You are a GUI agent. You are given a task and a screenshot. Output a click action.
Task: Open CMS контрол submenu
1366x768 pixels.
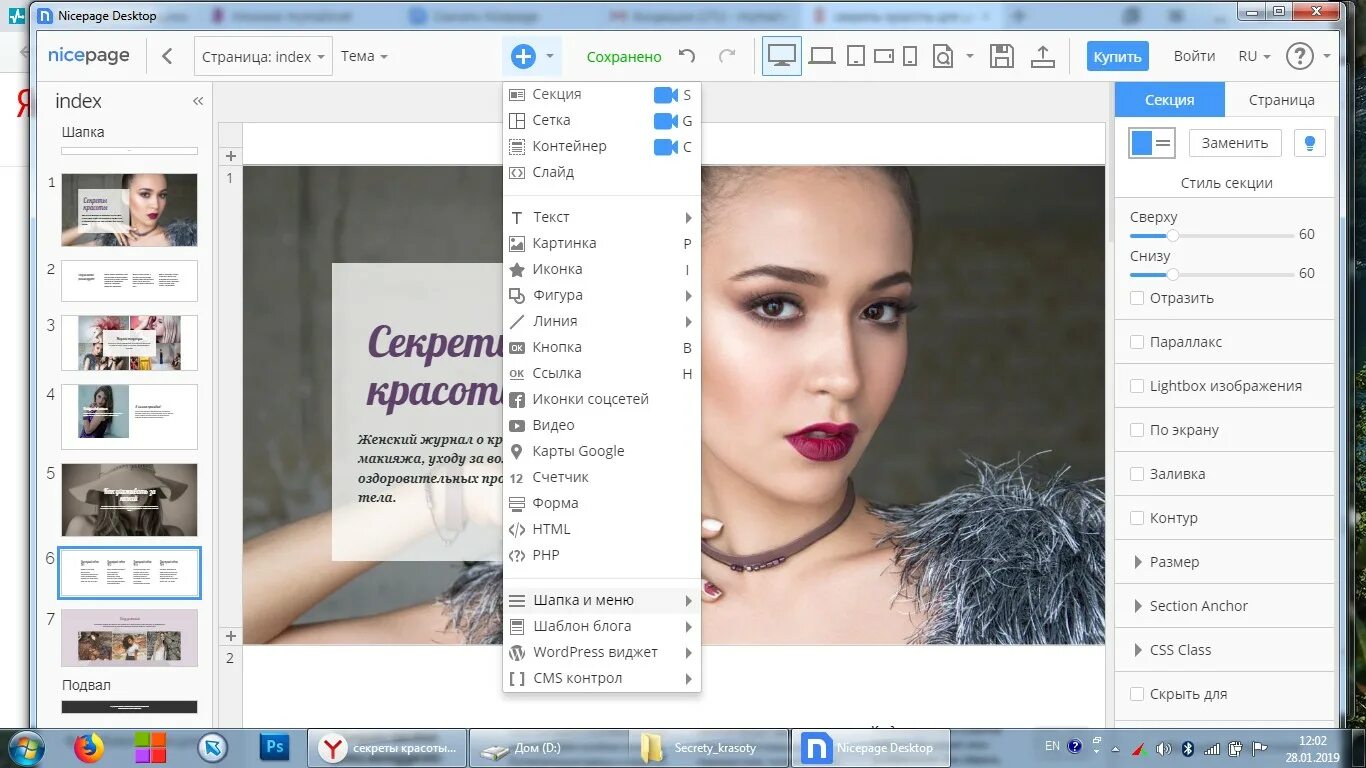pos(602,678)
